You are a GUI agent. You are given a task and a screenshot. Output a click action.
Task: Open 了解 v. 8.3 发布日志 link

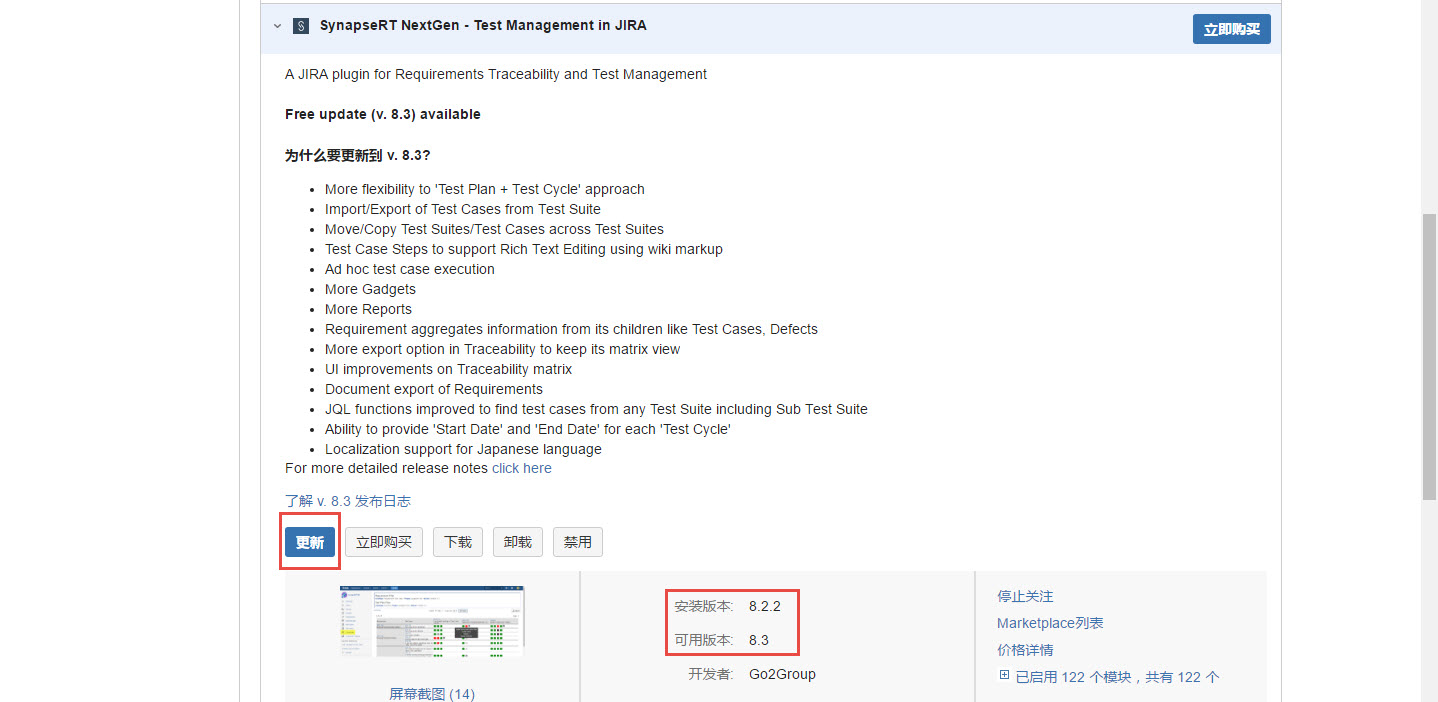pos(348,501)
